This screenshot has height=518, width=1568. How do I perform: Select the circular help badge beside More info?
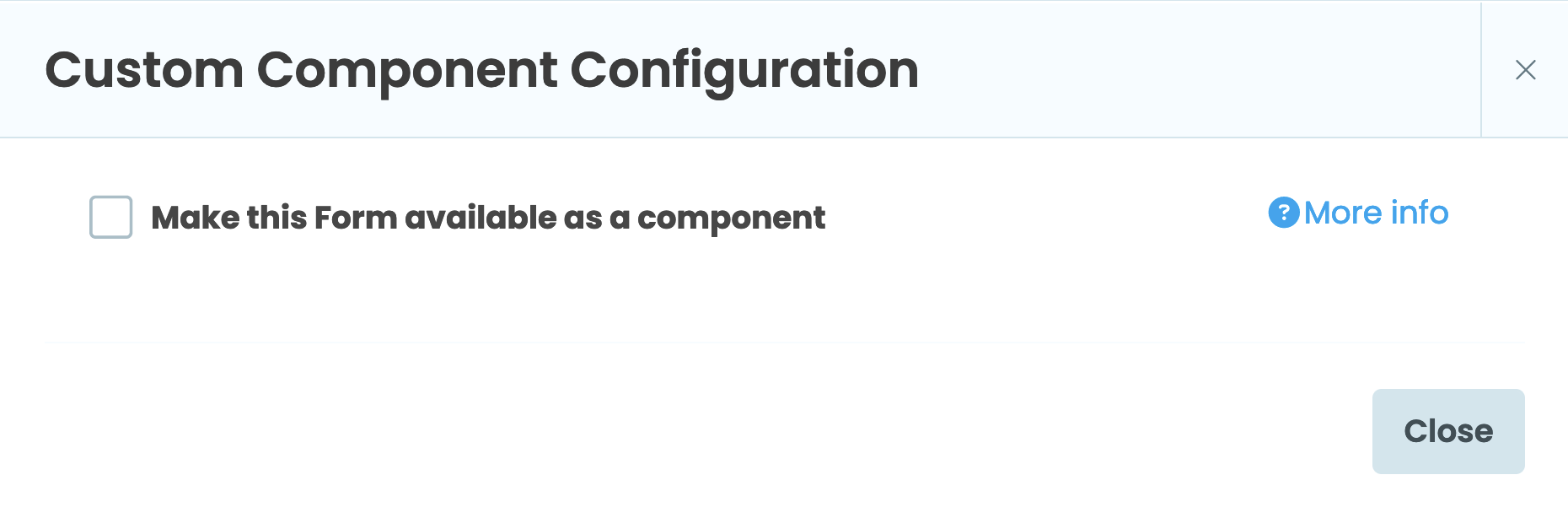click(x=1283, y=213)
